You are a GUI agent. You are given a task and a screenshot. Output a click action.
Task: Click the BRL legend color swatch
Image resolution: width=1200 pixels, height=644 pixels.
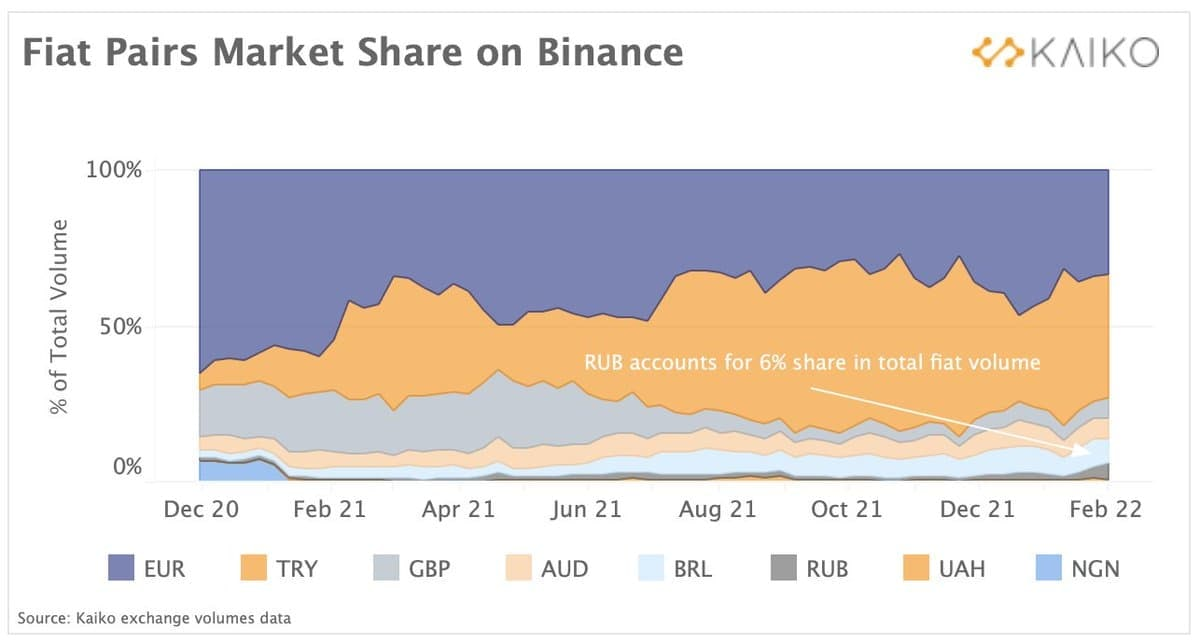pos(652,568)
